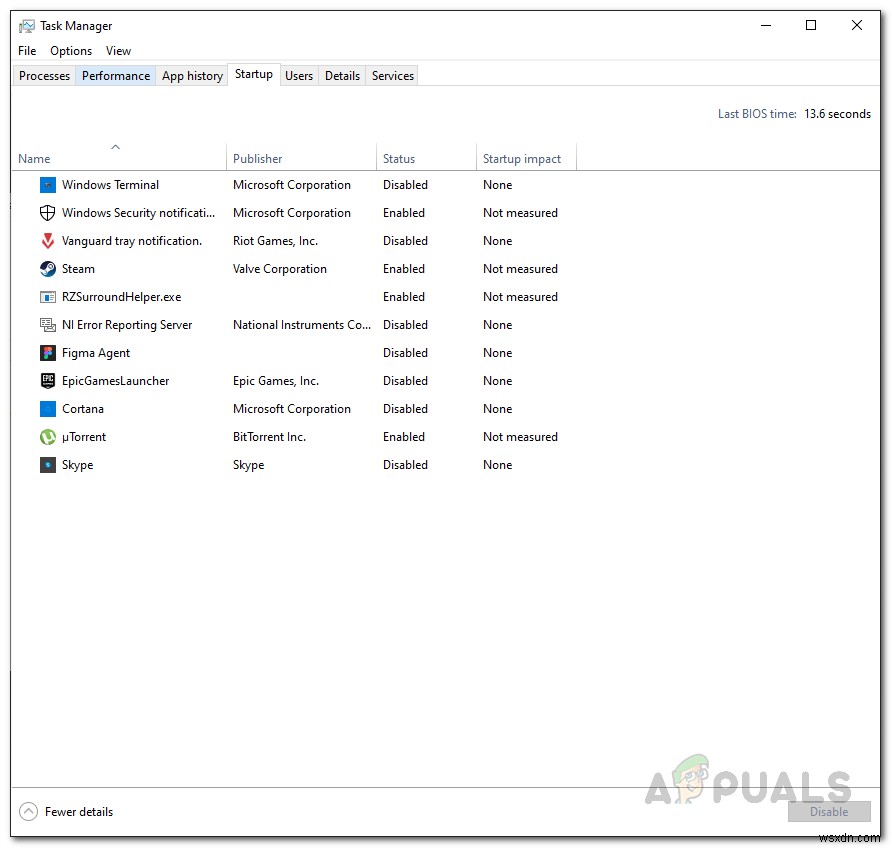The height and width of the screenshot is (848, 892).
Task: Click the Task Manager title bar icon
Action: (26, 26)
